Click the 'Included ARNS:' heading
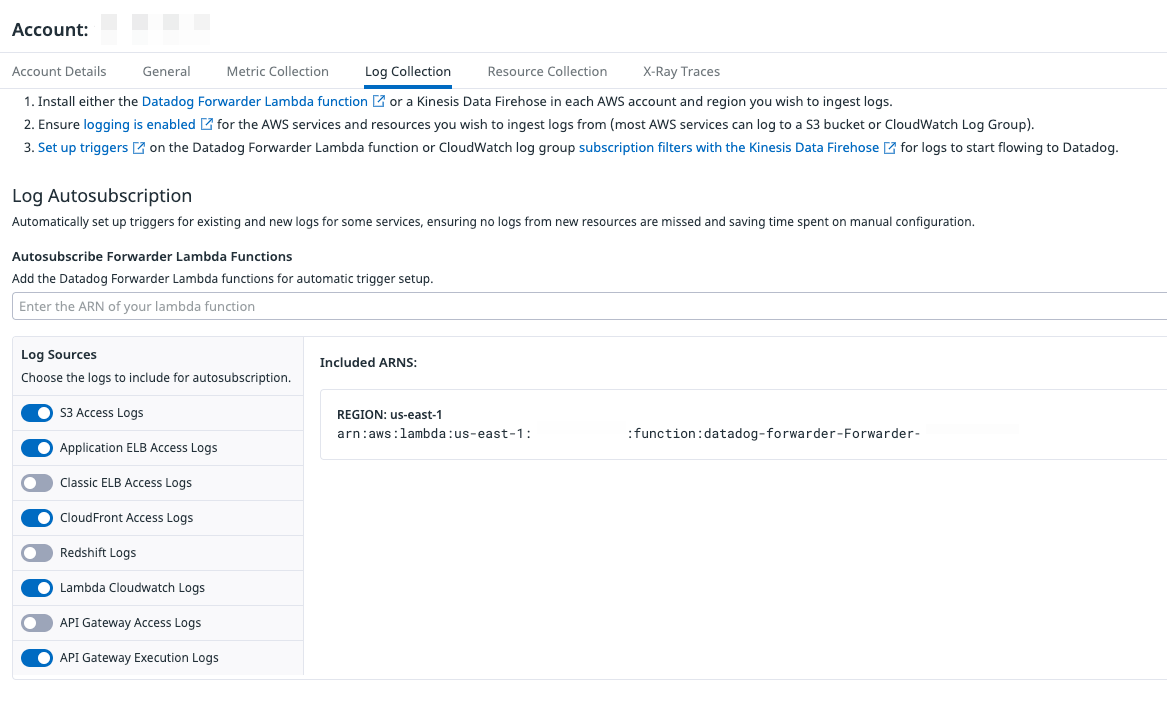The image size is (1167, 713). [368, 362]
